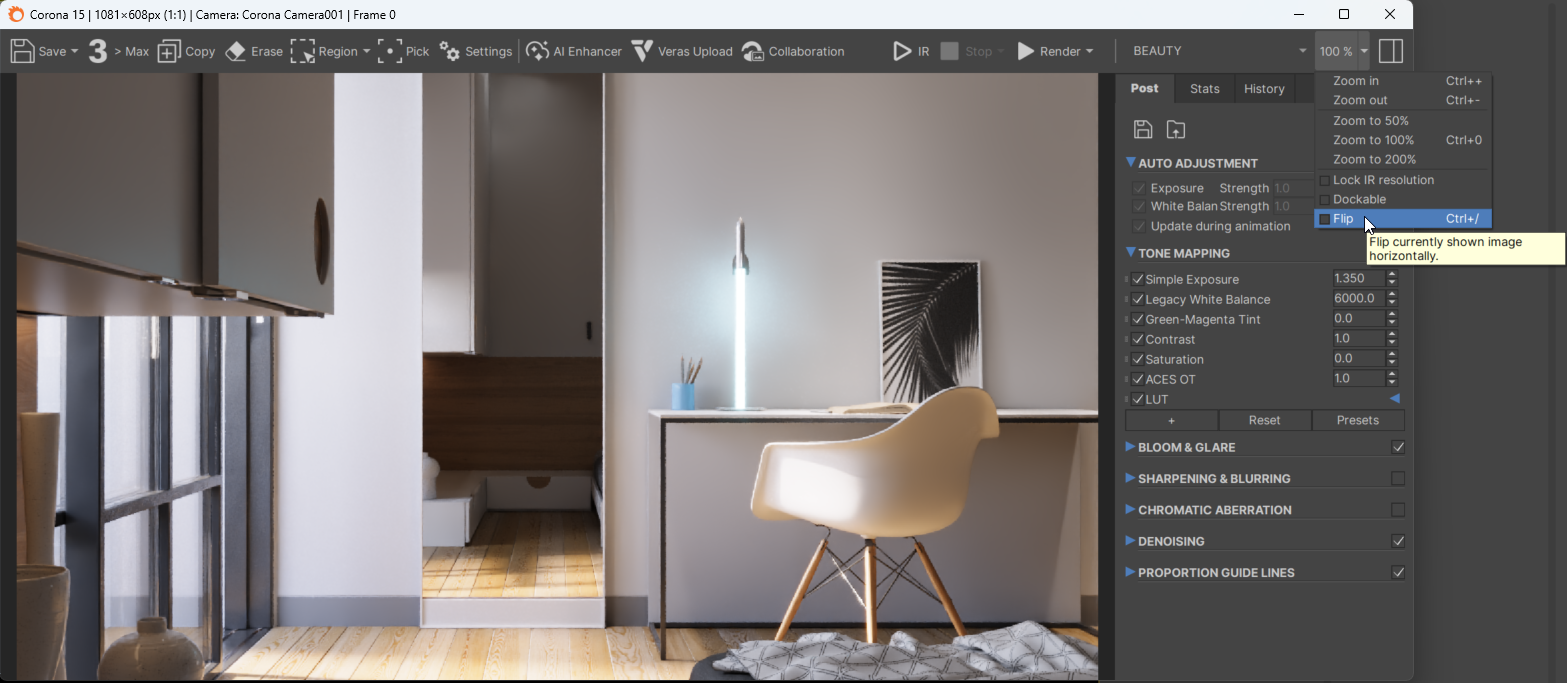Uncheck Green-Magenta Tint operator

point(1138,319)
